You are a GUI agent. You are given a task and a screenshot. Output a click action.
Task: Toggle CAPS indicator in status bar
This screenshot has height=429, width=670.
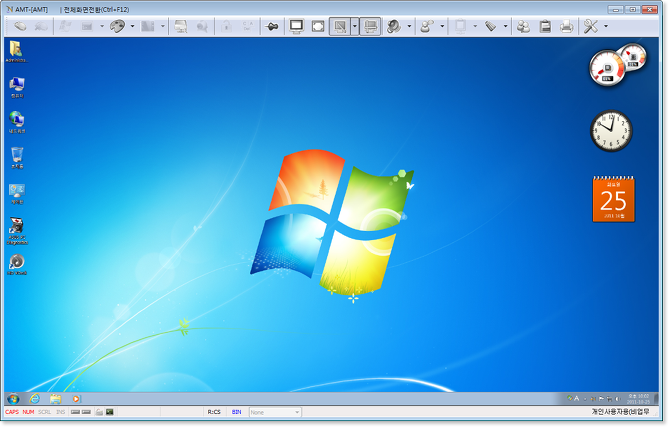click(x=12, y=412)
